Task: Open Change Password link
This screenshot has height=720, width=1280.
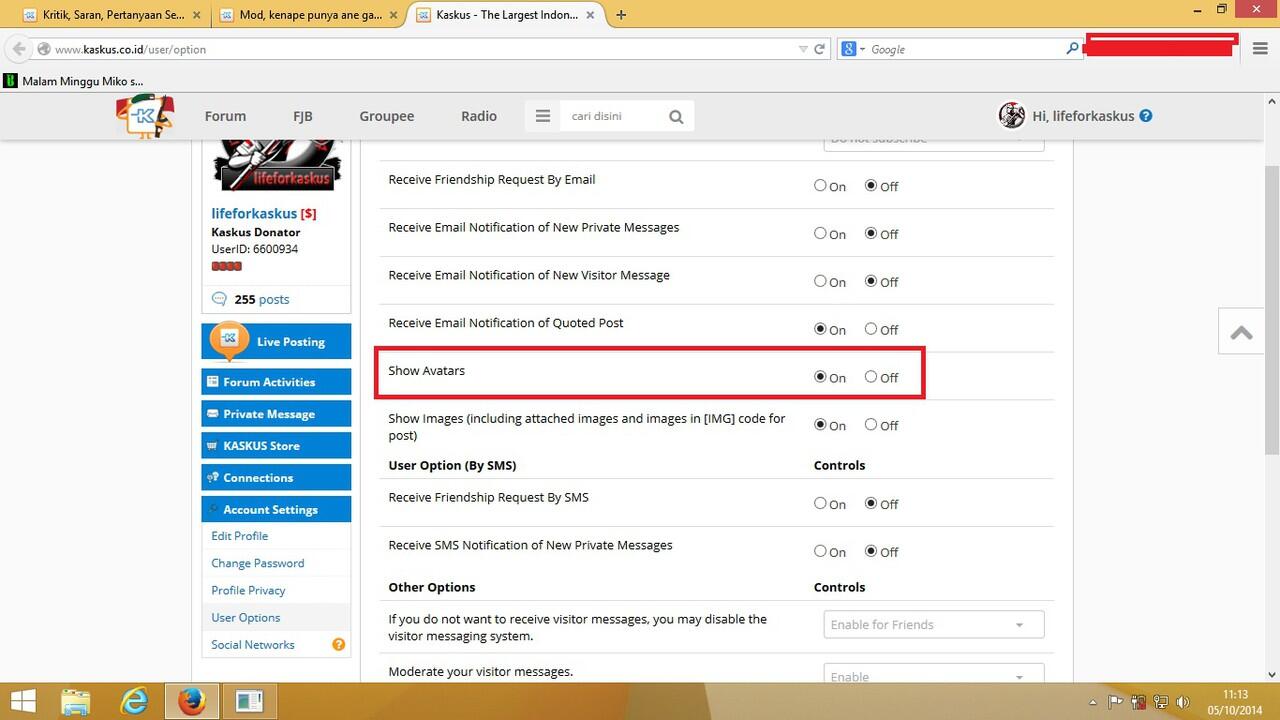Action: tap(258, 563)
